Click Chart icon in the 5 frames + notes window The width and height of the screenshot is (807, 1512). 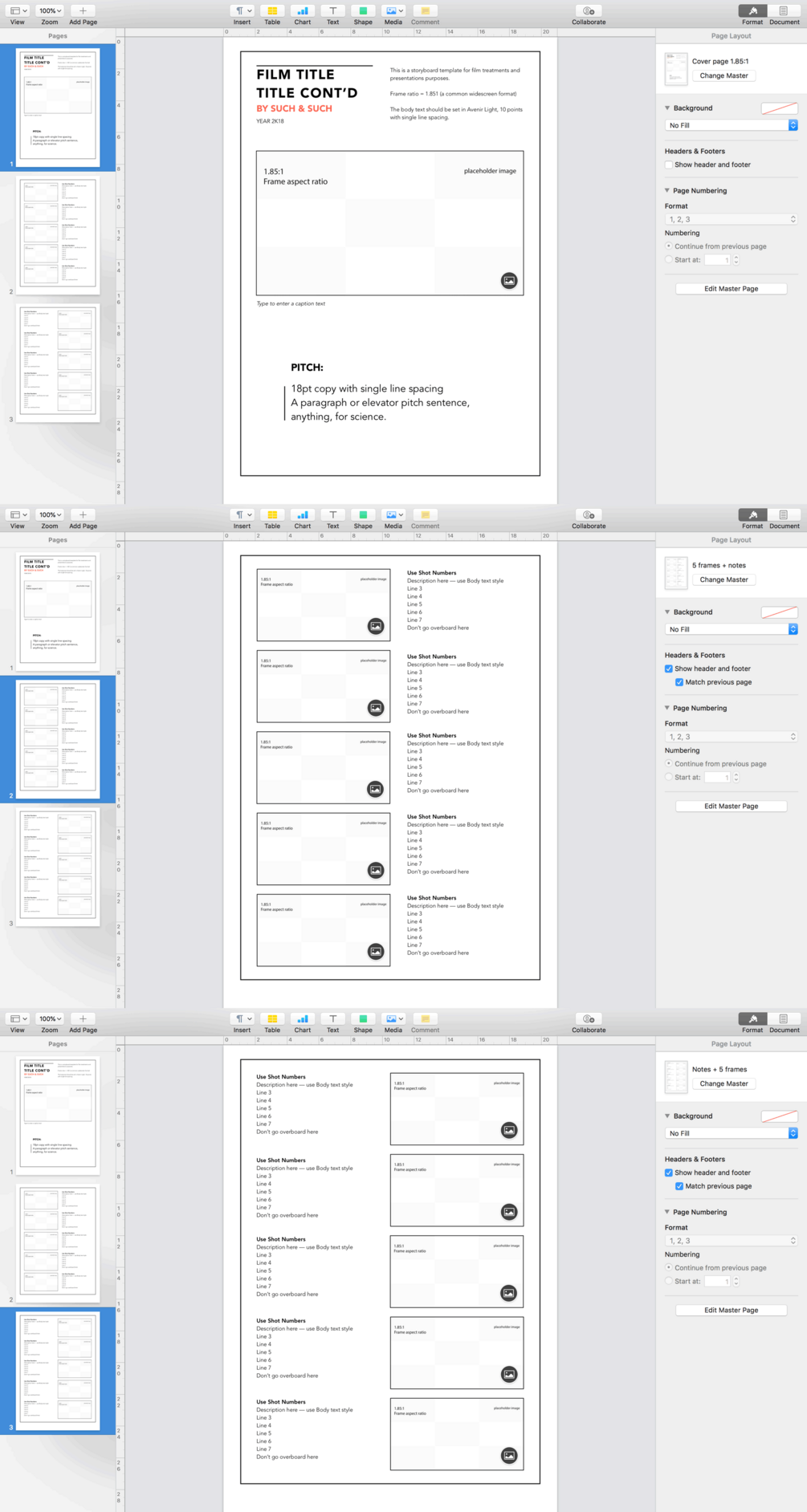point(302,515)
